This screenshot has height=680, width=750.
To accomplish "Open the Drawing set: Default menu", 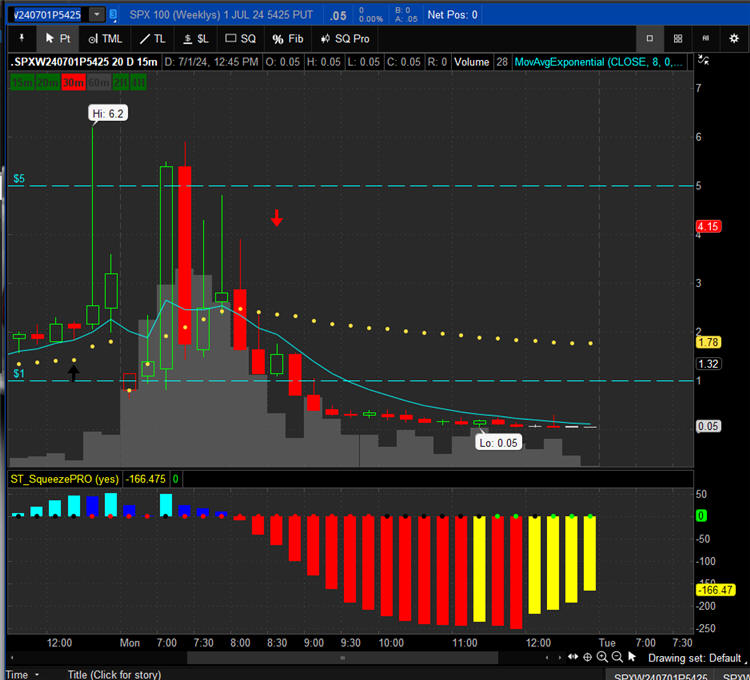I will [694, 658].
